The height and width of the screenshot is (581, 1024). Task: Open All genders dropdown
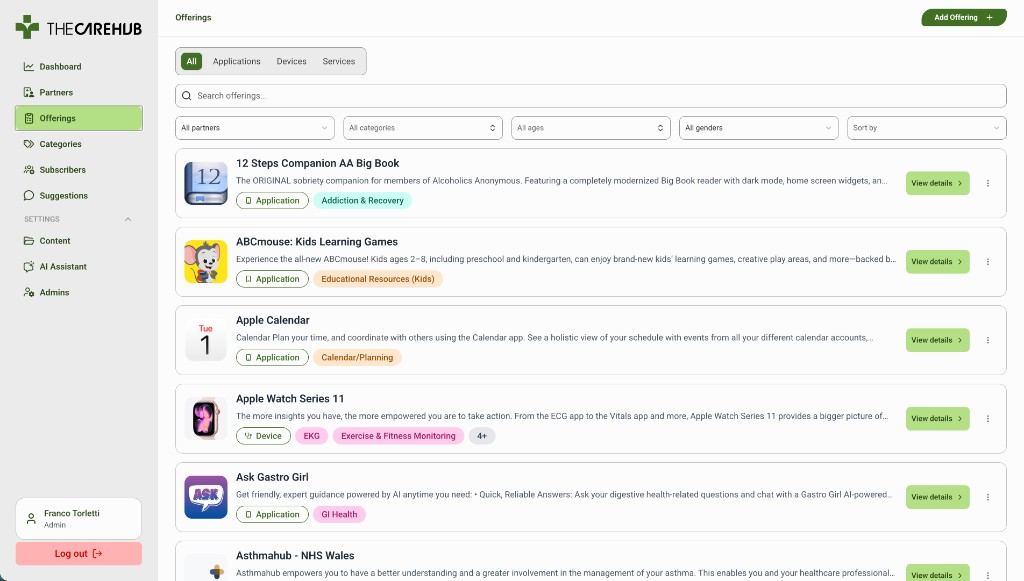[758, 128]
